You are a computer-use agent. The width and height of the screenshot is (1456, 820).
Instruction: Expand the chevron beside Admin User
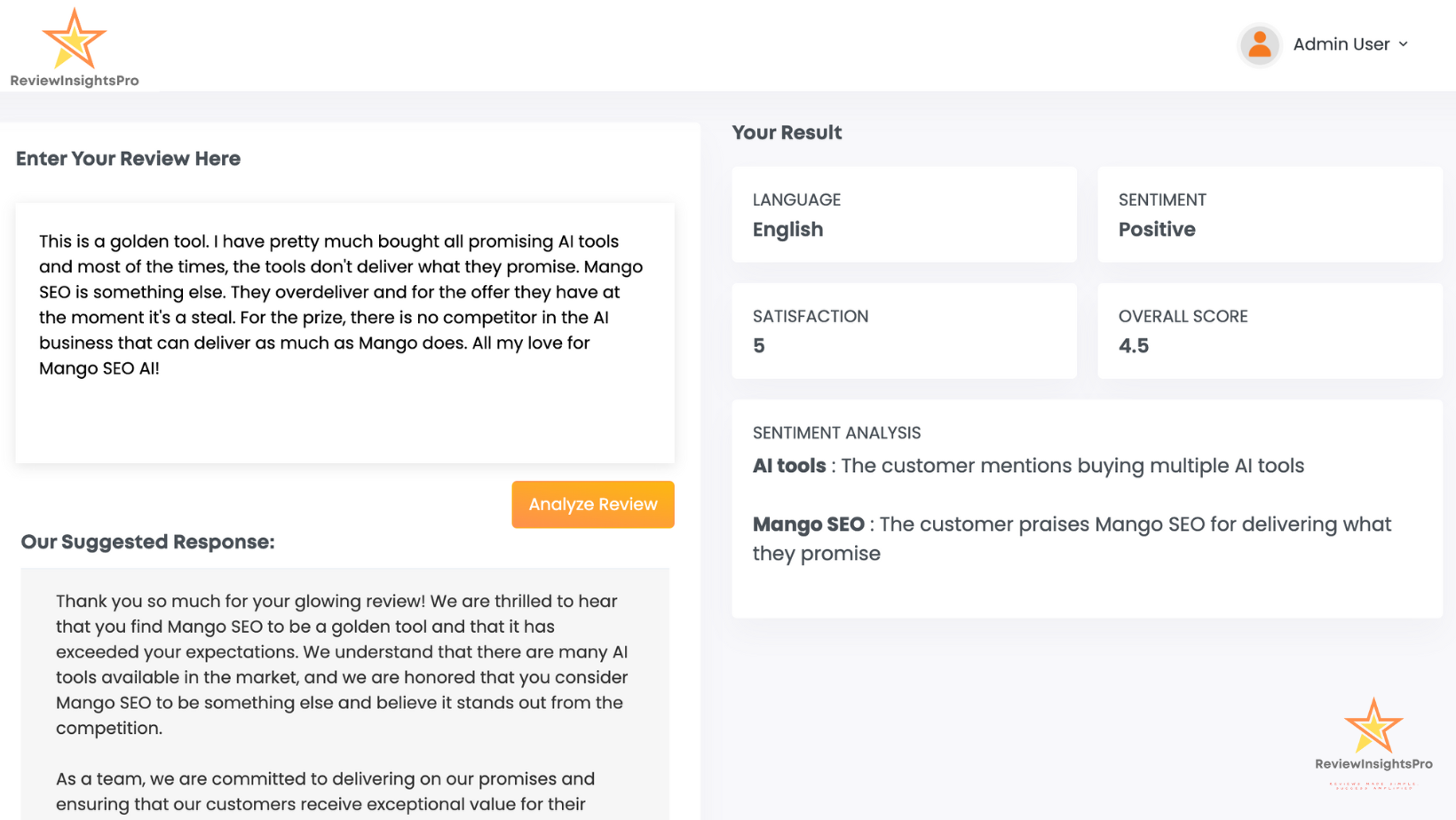[x=1404, y=44]
